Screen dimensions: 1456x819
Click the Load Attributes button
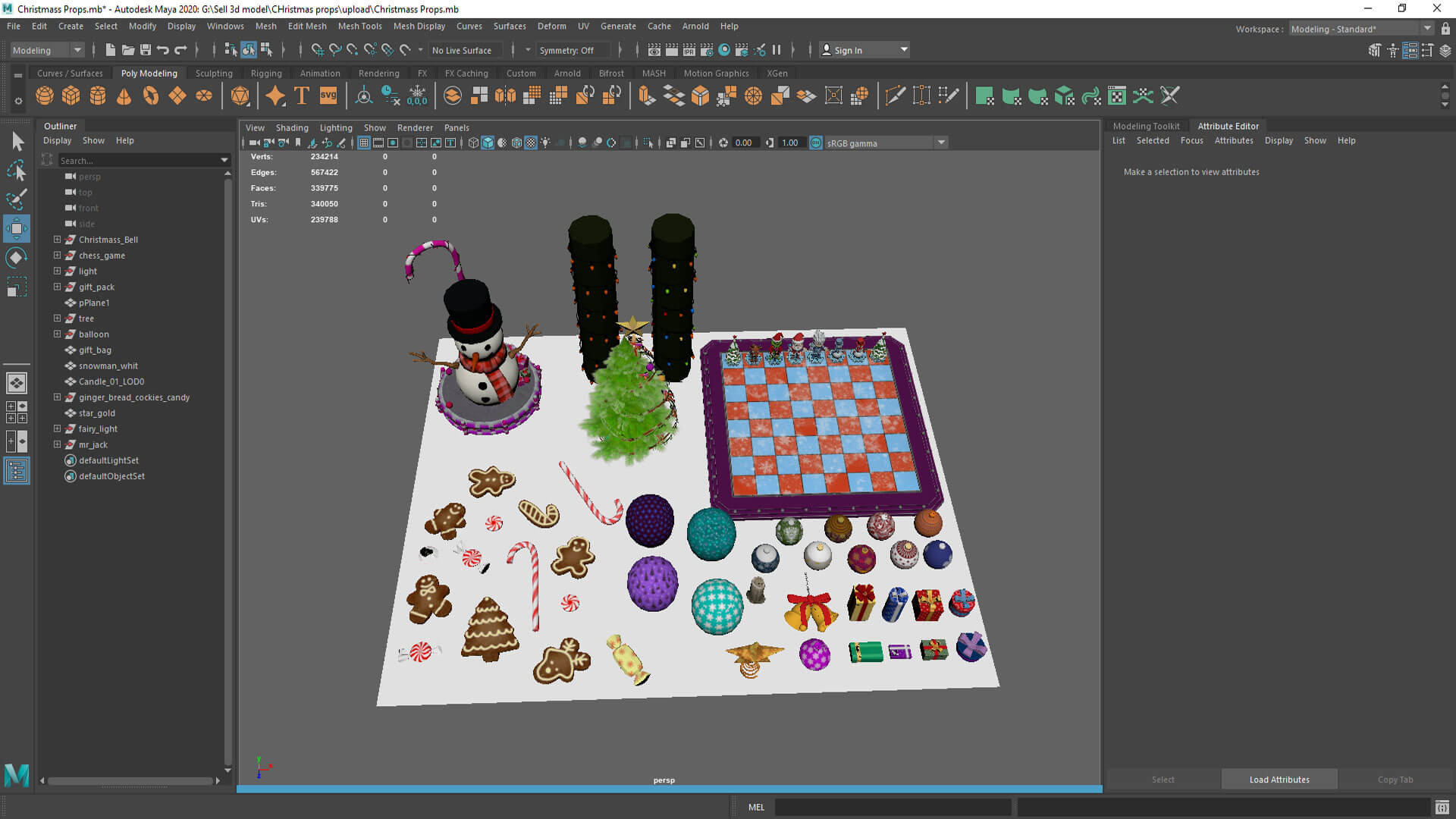(x=1279, y=780)
